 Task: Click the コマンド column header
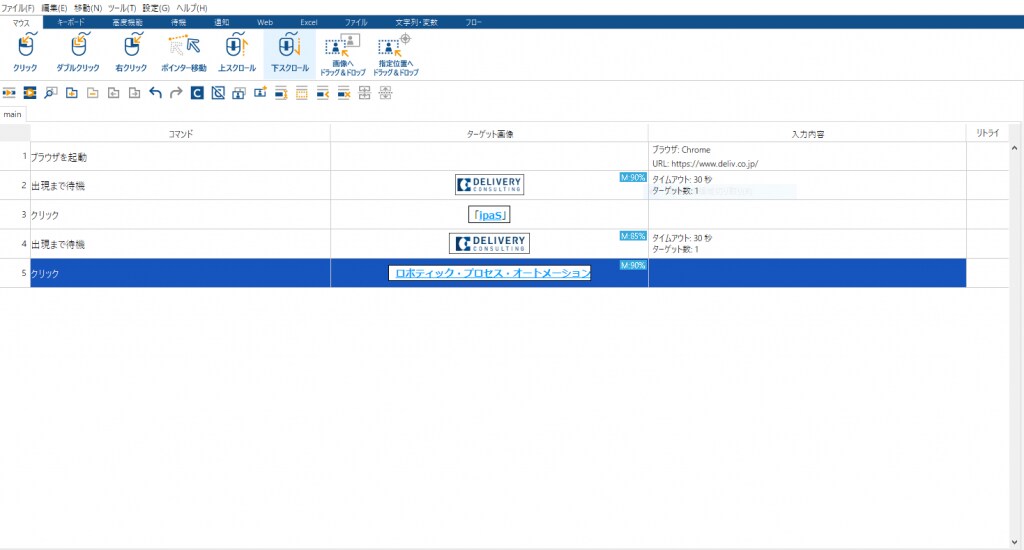(181, 134)
